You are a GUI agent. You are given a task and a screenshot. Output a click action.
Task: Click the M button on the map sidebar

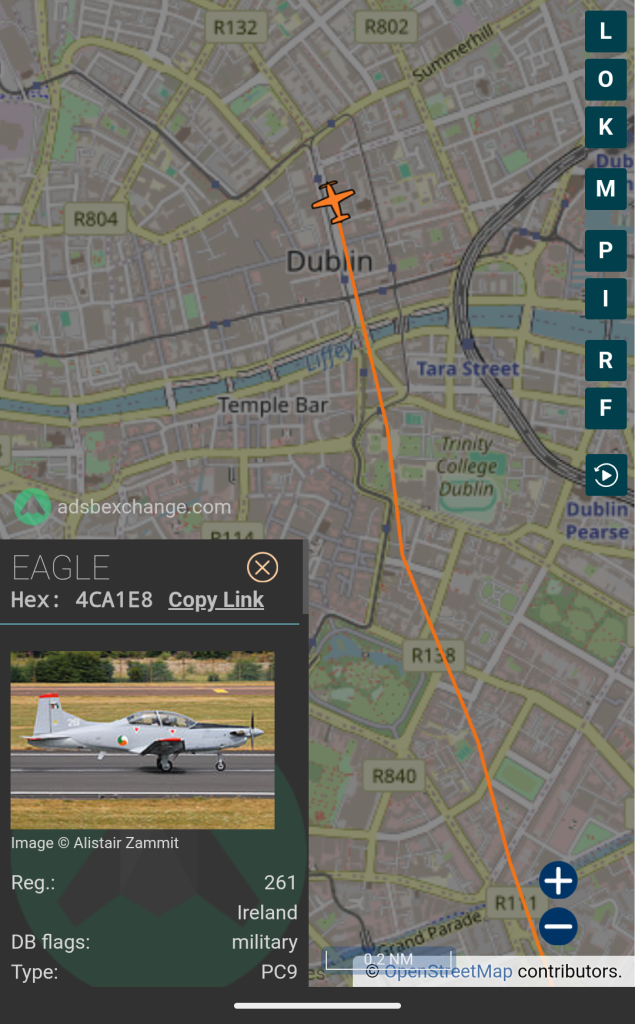pyautogui.click(x=606, y=189)
